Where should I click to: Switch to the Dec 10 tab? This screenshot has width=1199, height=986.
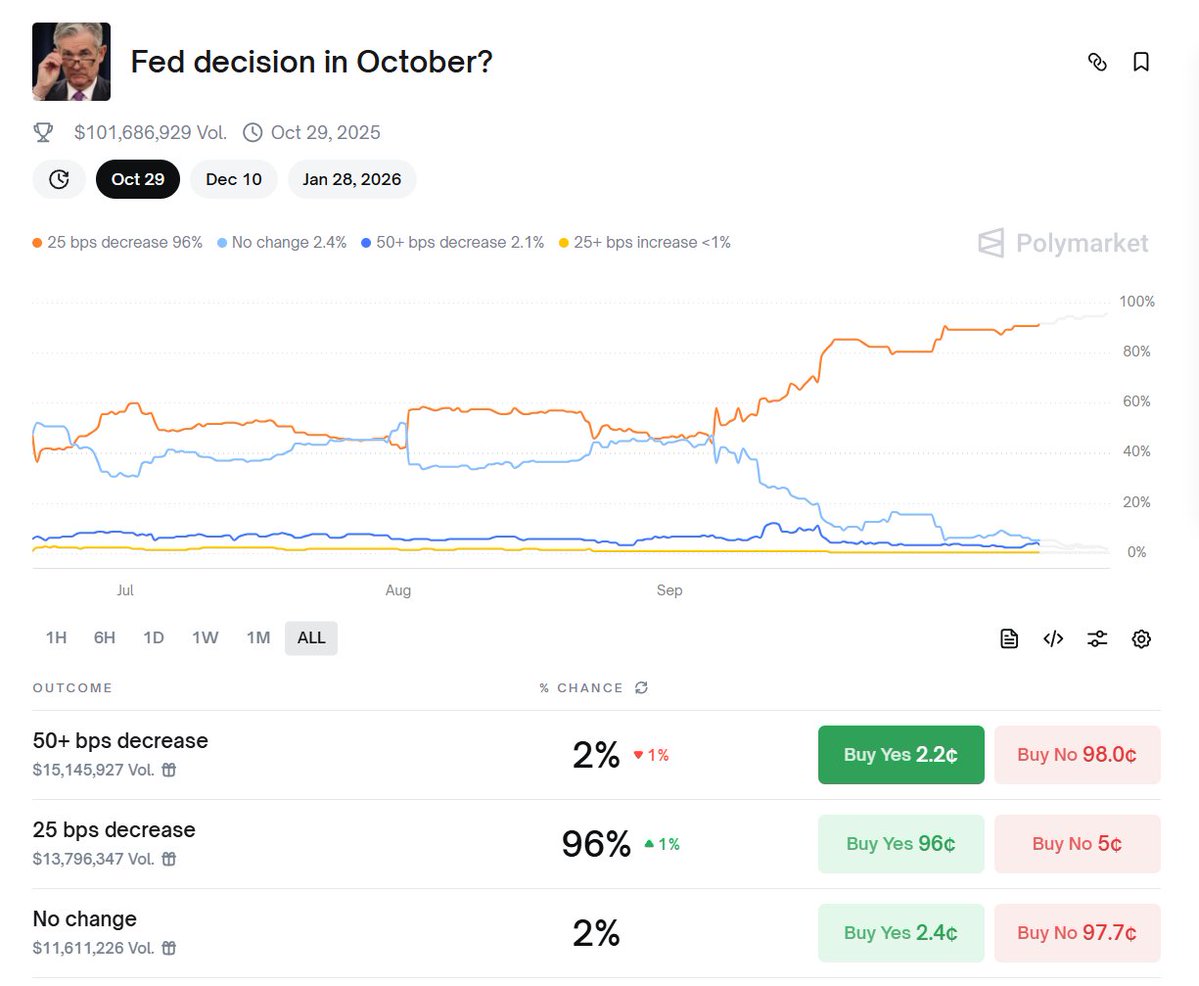pyautogui.click(x=234, y=179)
